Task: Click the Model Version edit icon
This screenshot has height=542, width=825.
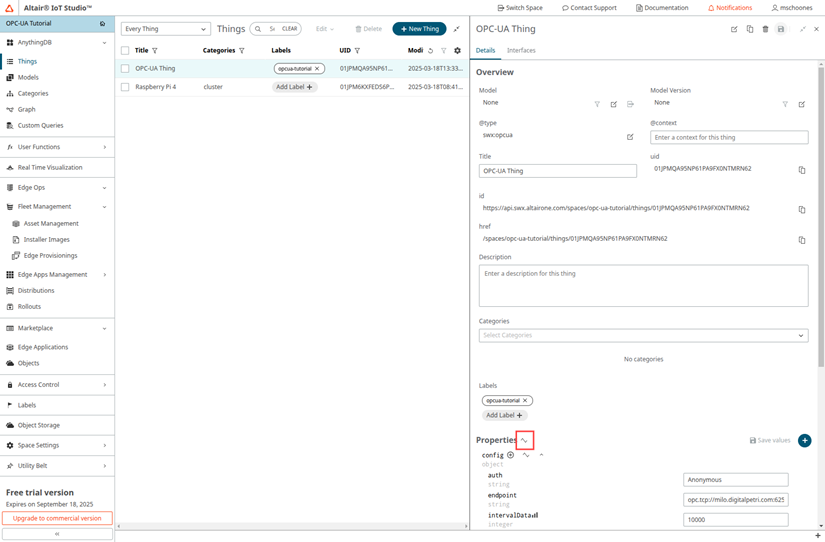Action: pyautogui.click(x=801, y=104)
